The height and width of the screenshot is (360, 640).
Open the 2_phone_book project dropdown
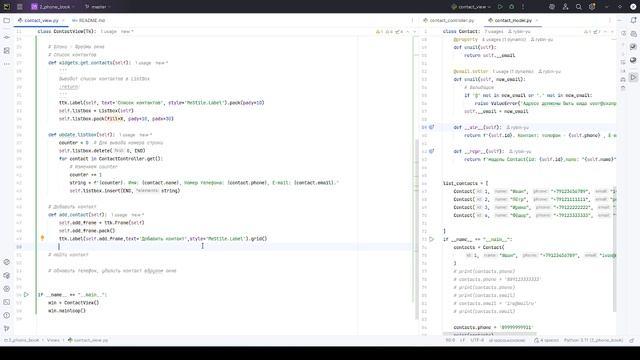[53, 7]
